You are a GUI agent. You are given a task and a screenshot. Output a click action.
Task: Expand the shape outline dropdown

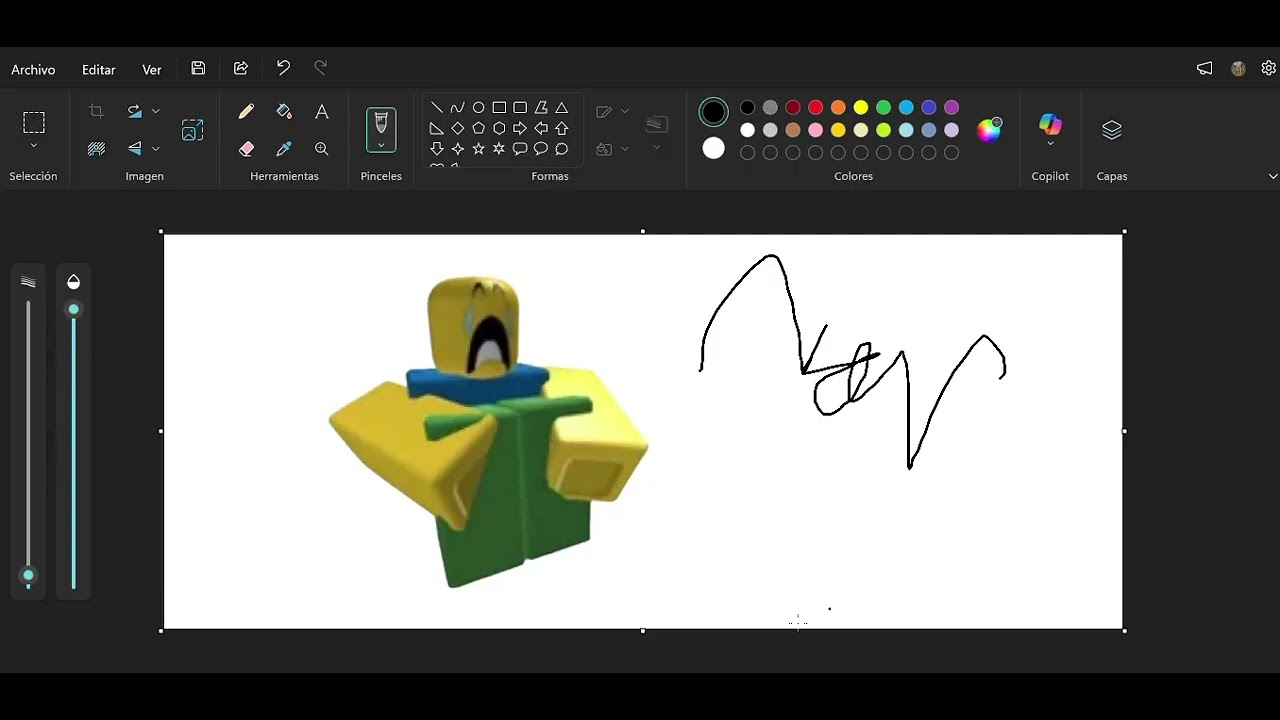point(625,111)
